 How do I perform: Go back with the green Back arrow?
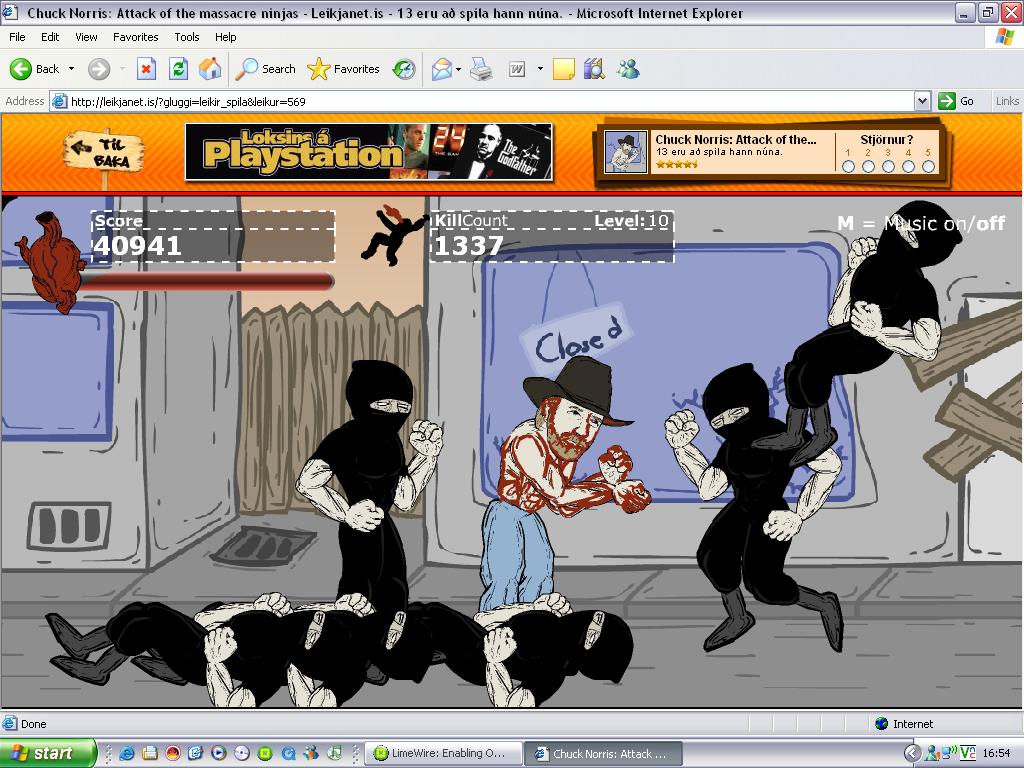[x=34, y=69]
